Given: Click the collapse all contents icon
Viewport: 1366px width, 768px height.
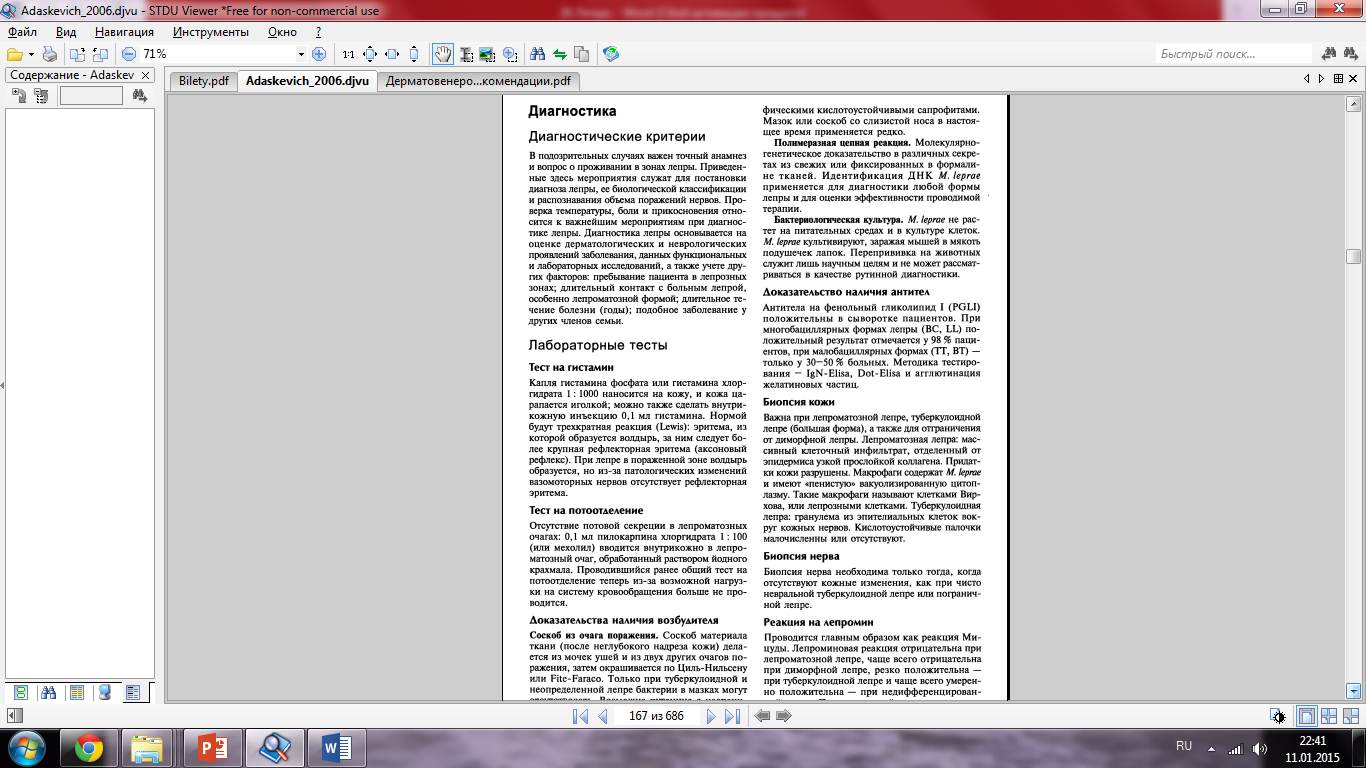Looking at the screenshot, I should [x=41, y=96].
